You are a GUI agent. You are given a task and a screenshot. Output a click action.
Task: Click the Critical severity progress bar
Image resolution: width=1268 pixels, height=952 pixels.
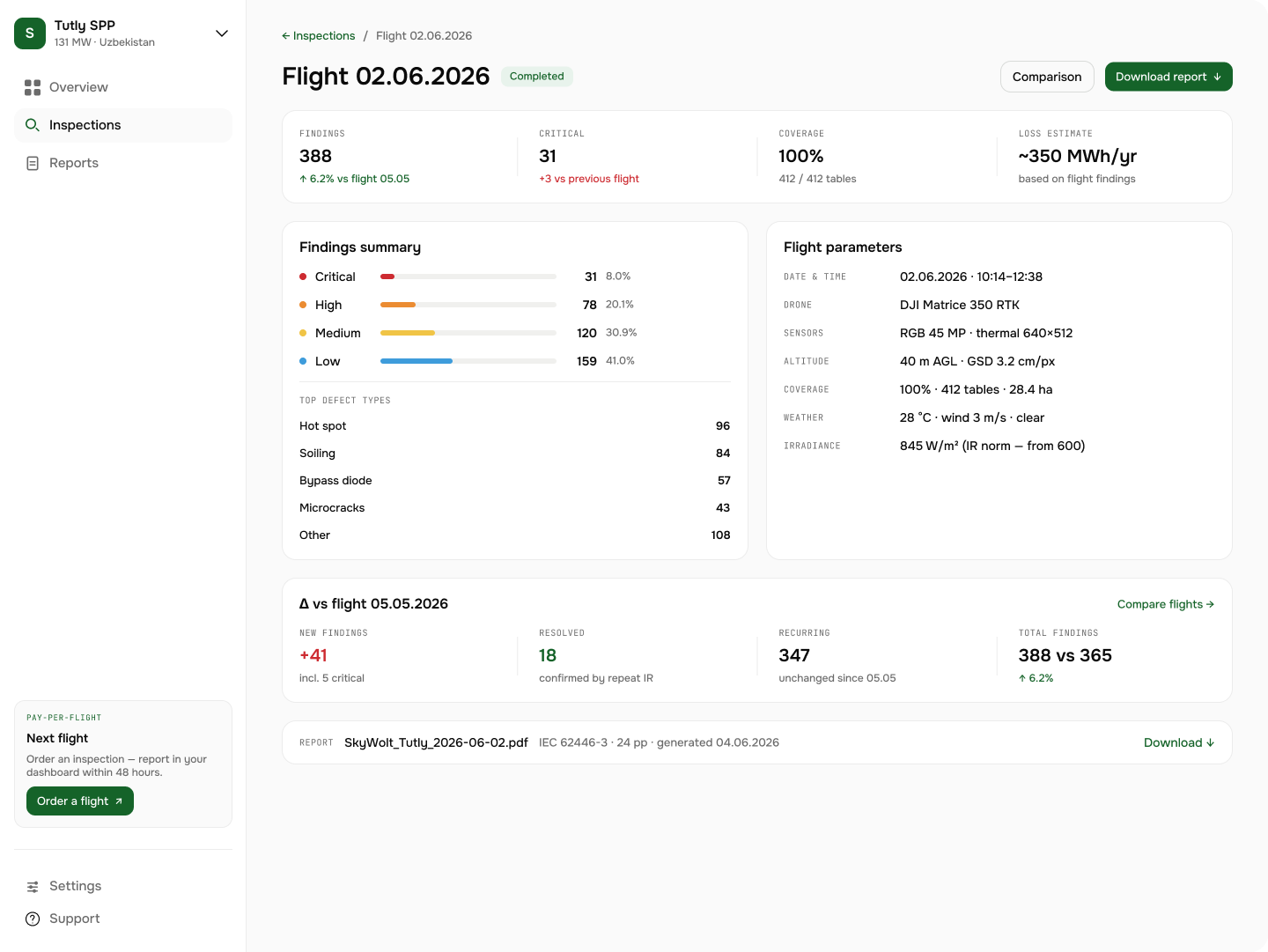[468, 277]
